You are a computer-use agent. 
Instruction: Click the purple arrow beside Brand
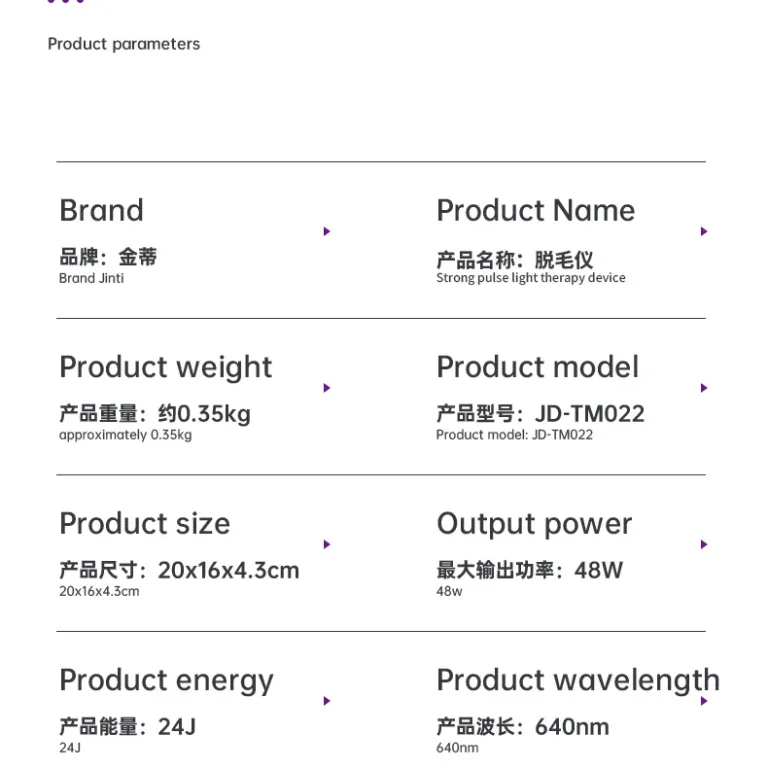coord(327,231)
